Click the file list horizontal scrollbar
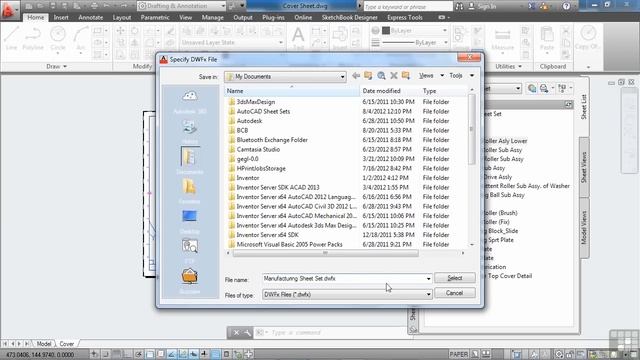 [x=325, y=253]
